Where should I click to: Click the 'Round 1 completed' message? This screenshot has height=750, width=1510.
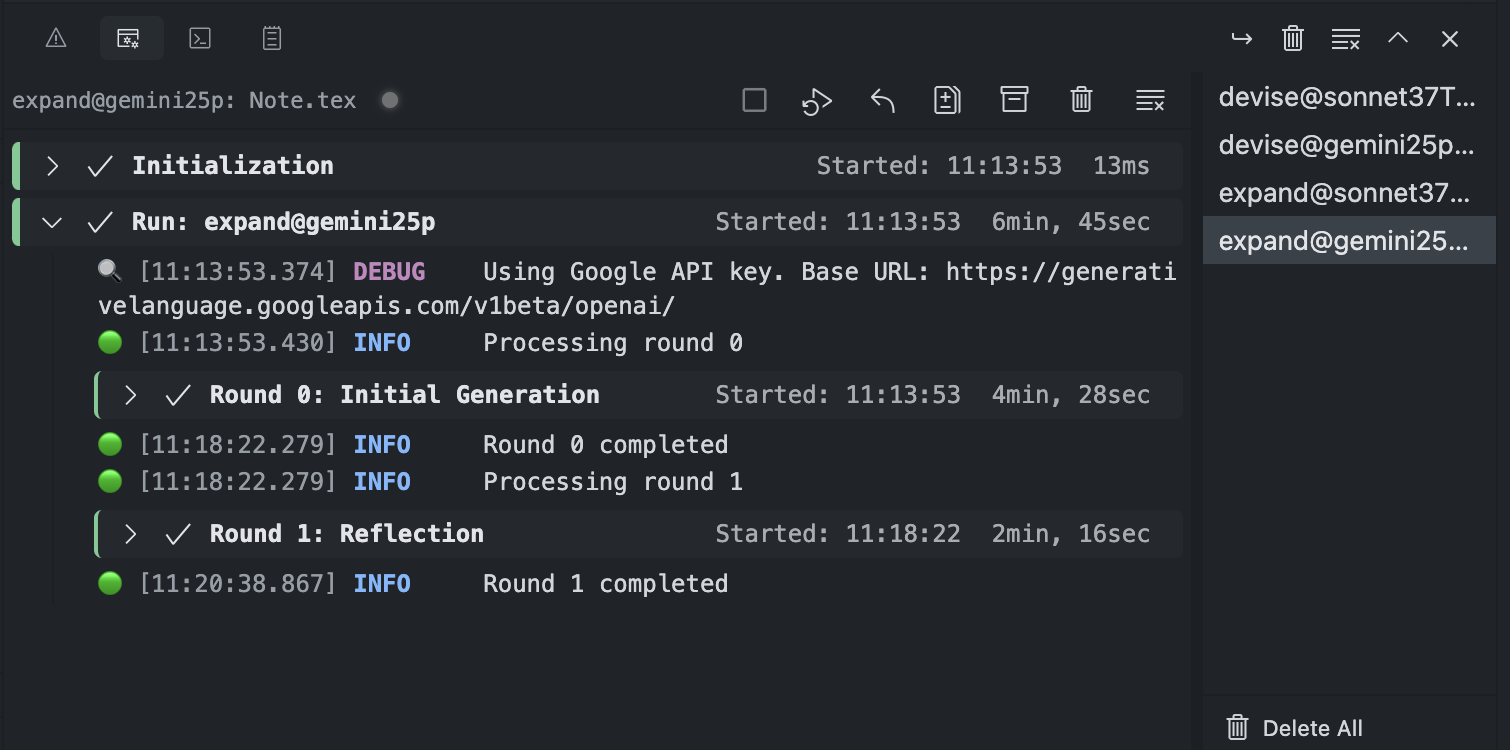pos(606,583)
